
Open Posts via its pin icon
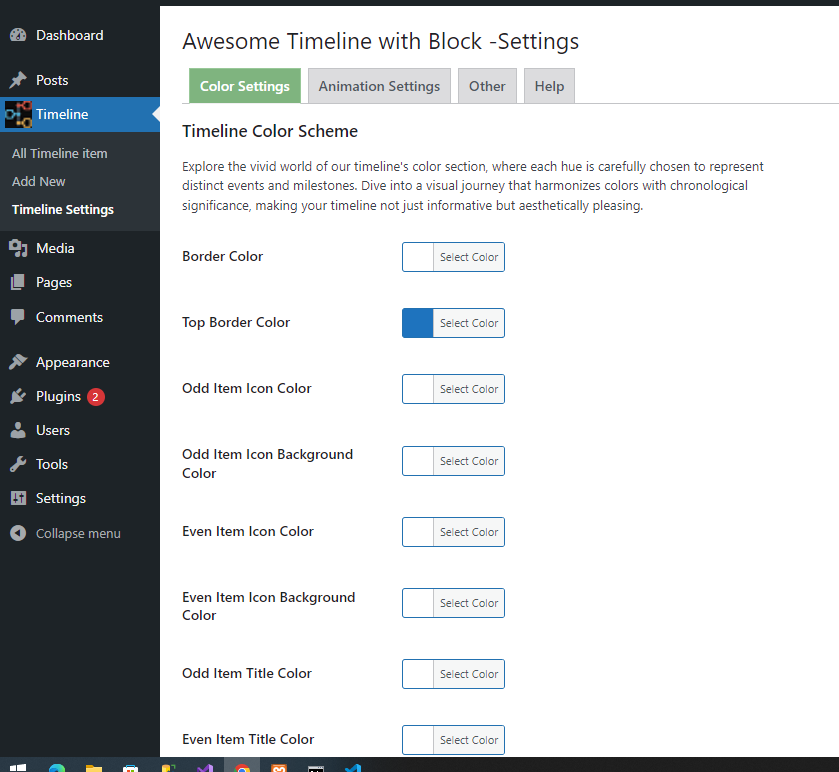pyautogui.click(x=18, y=80)
